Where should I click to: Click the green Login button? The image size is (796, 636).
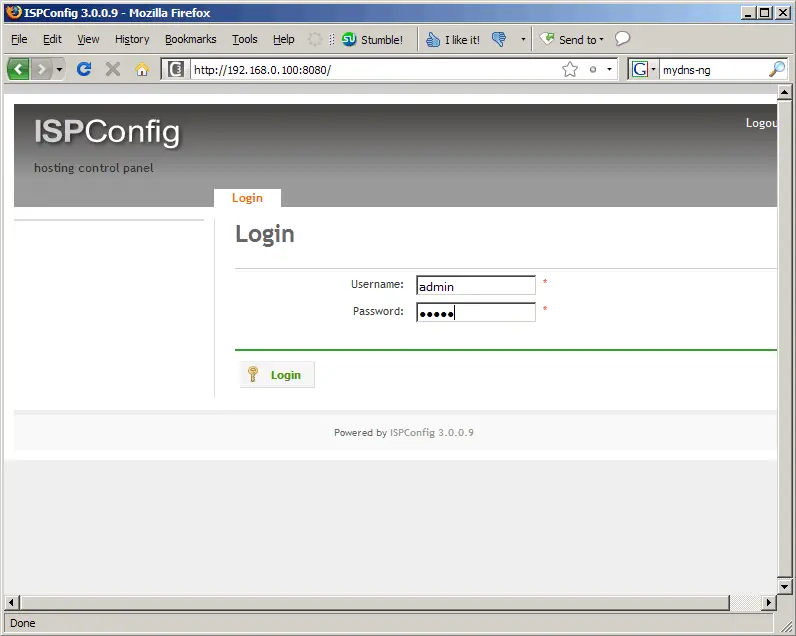coord(277,375)
